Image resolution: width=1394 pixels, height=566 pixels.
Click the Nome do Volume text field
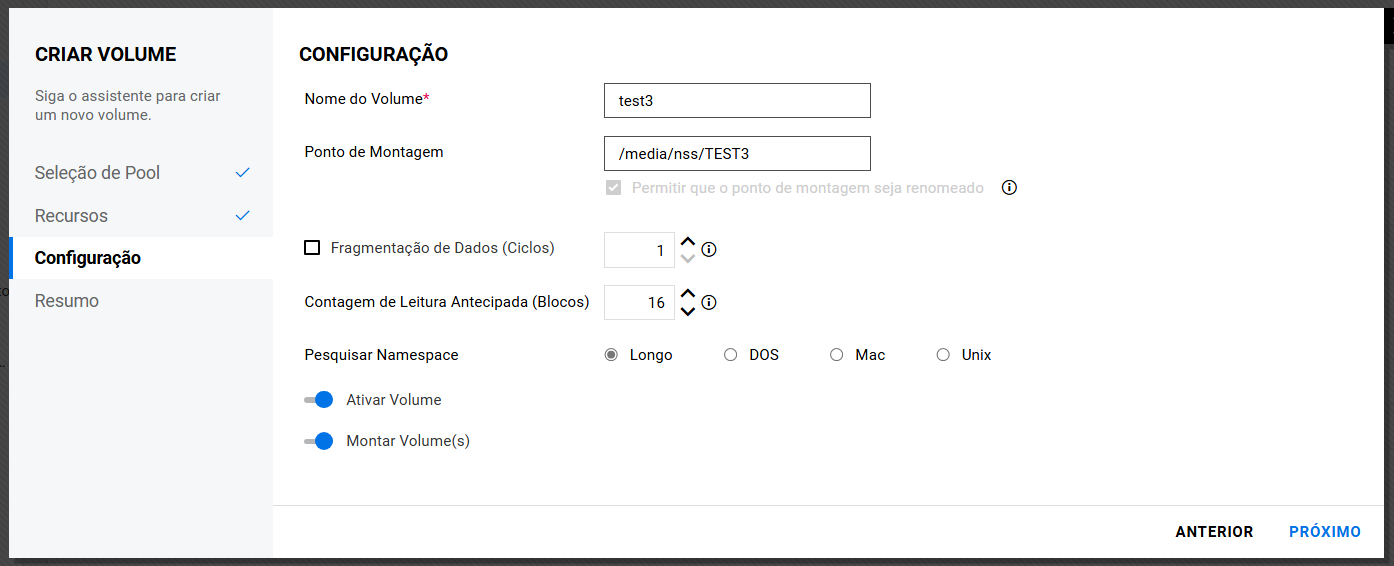[737, 101]
